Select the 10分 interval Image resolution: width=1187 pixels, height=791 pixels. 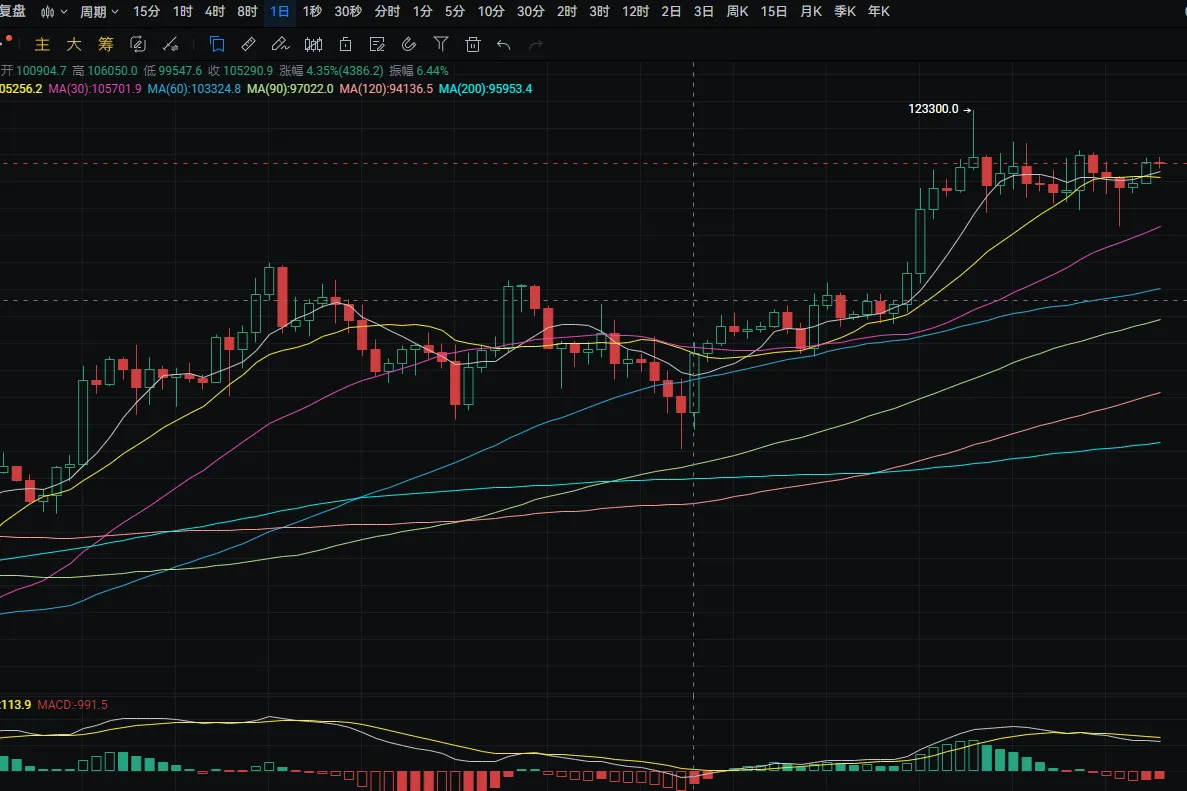point(491,11)
